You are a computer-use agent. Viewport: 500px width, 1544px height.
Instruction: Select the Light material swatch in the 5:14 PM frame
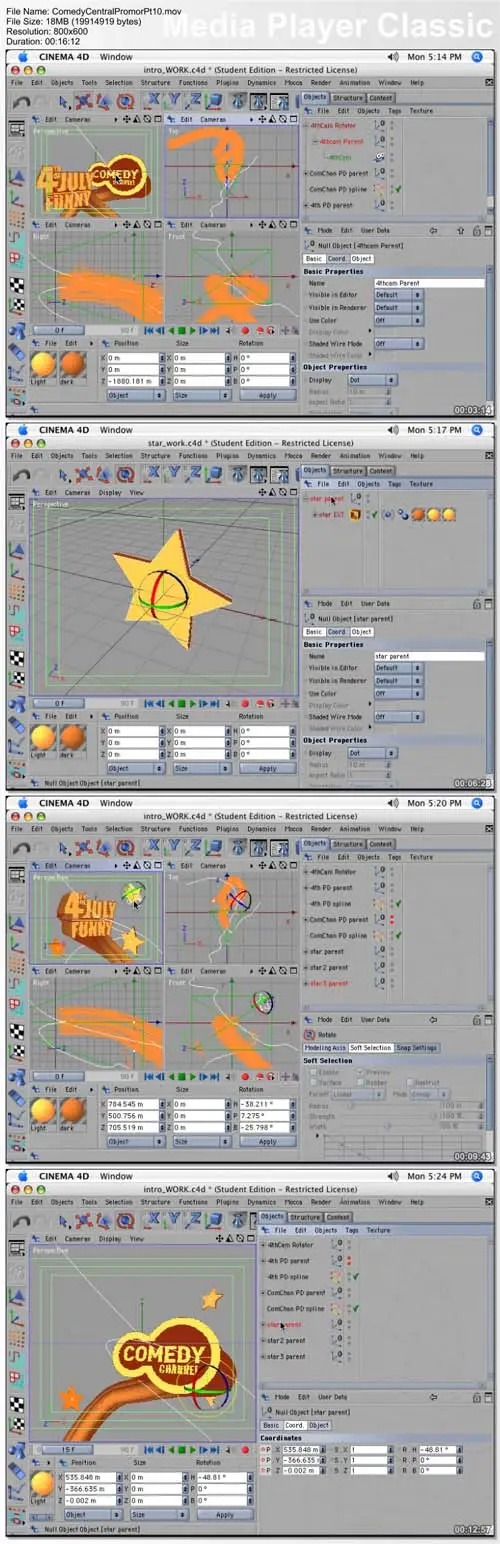point(42,366)
